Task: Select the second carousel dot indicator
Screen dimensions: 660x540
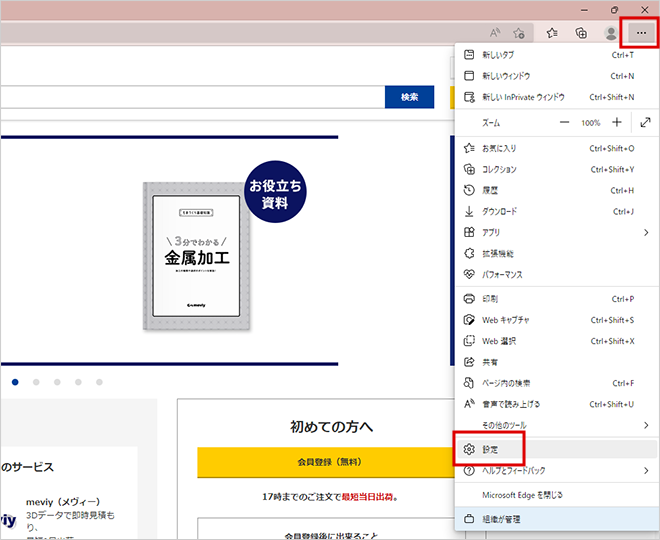Action: pyautogui.click(x=36, y=382)
